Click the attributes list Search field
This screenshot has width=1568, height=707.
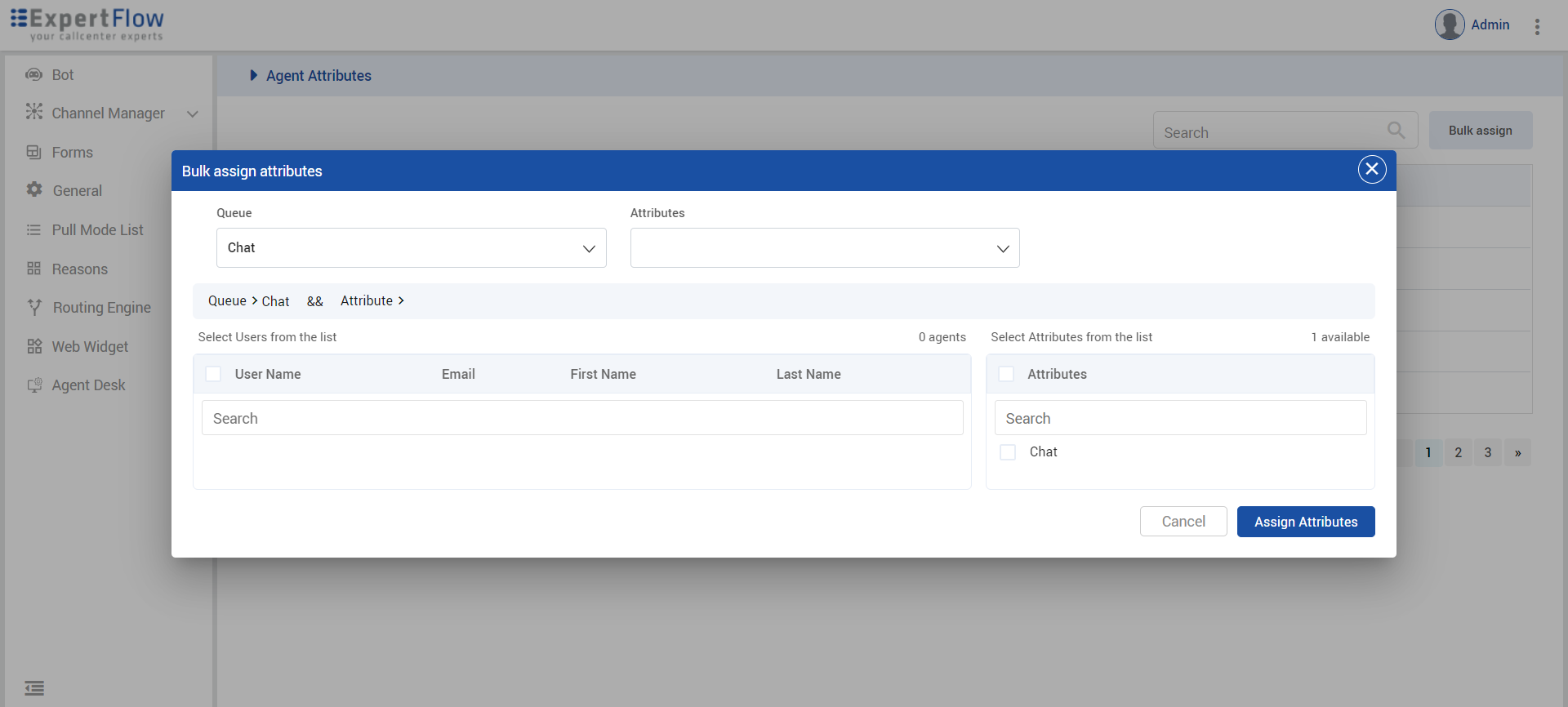[x=1180, y=418]
